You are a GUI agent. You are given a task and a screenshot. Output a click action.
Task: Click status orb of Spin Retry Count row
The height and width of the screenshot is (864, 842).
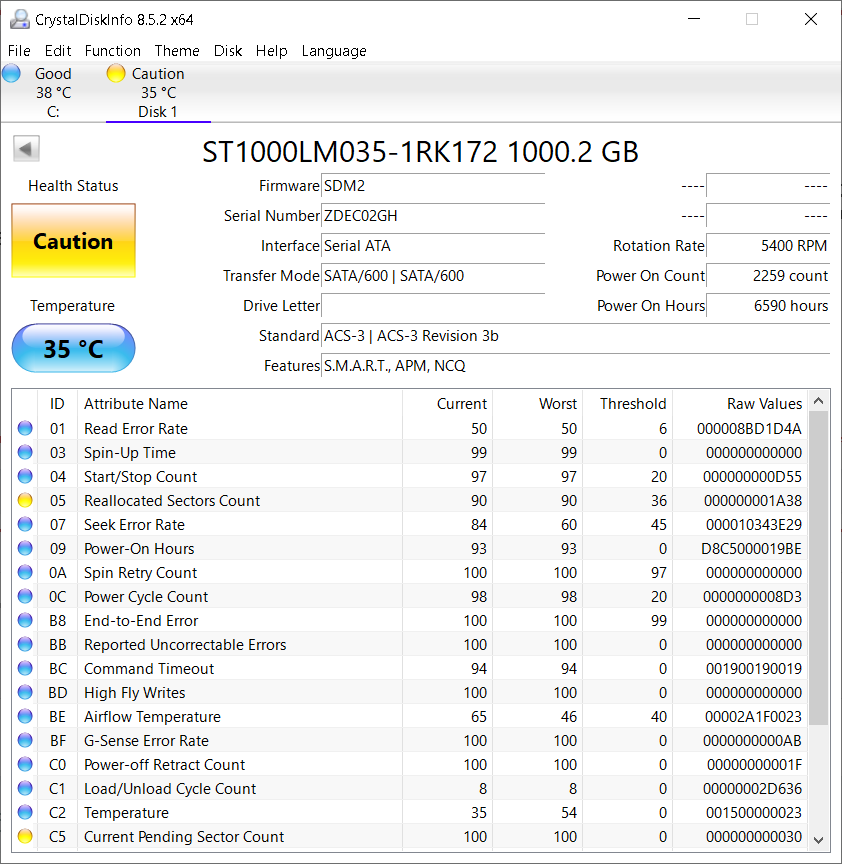[x=25, y=573]
